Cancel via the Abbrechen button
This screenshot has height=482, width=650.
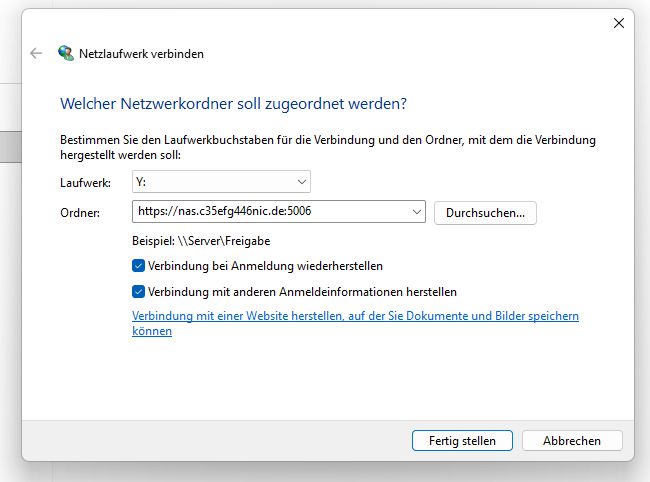572,441
